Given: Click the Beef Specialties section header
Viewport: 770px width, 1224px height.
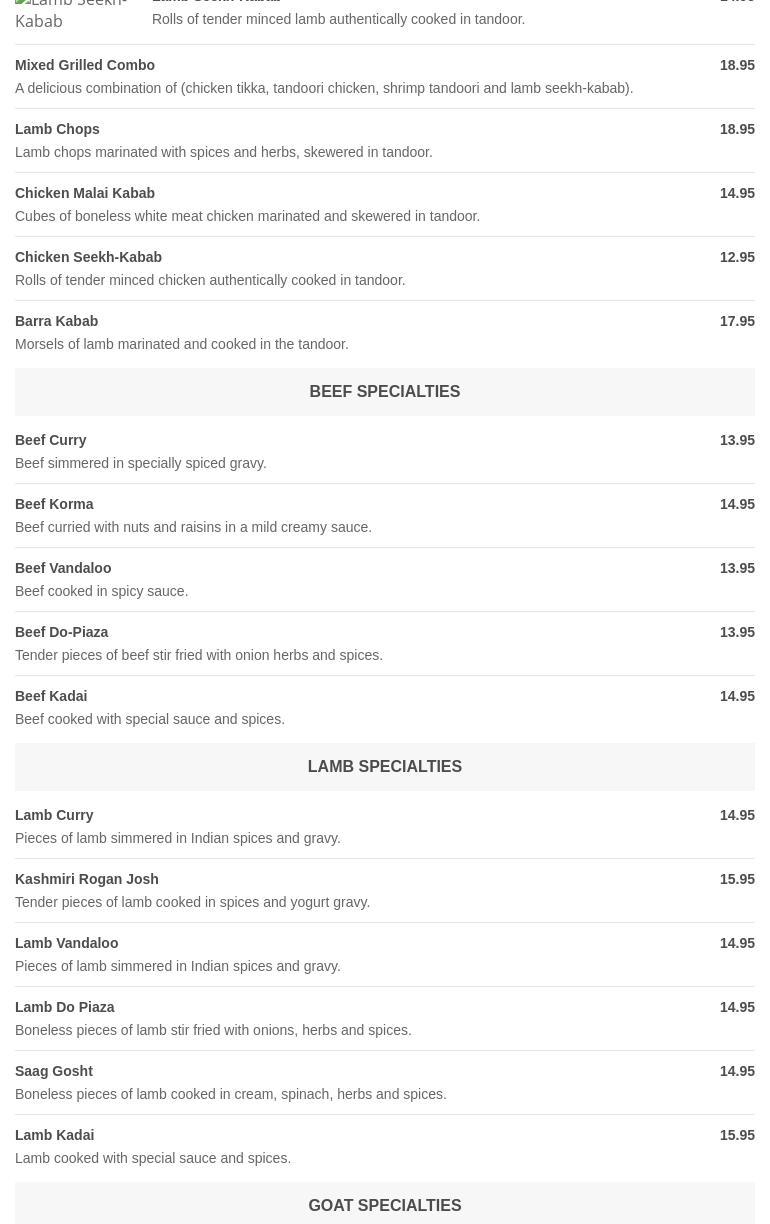Looking at the screenshot, I should [x=384, y=392].
